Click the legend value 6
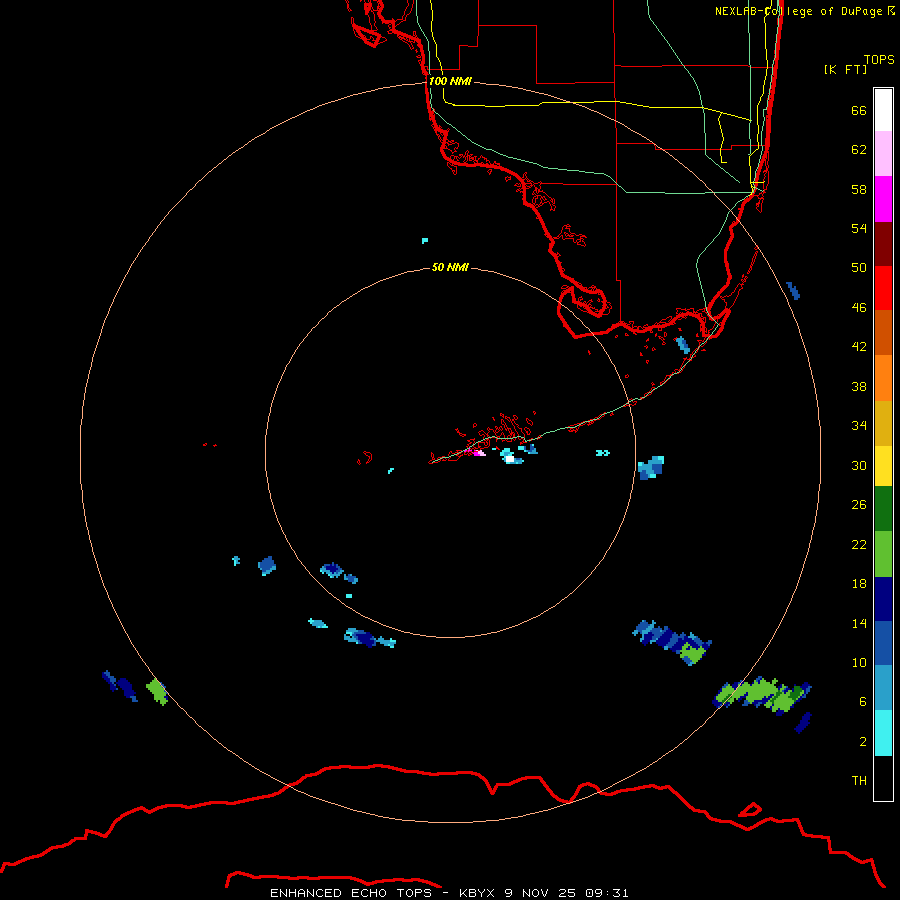This screenshot has height=900, width=900. [x=863, y=701]
